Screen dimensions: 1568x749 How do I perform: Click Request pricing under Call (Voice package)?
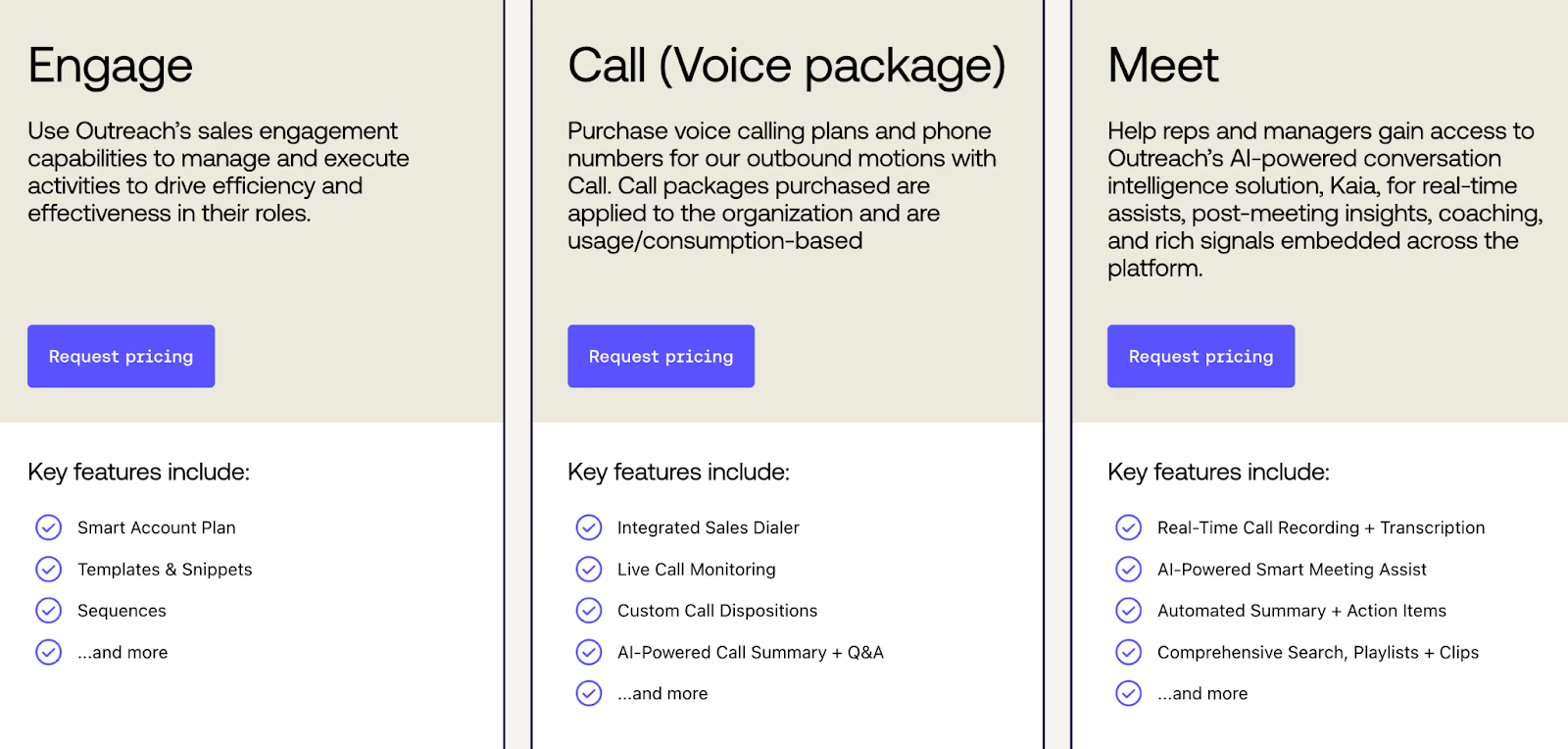661,356
